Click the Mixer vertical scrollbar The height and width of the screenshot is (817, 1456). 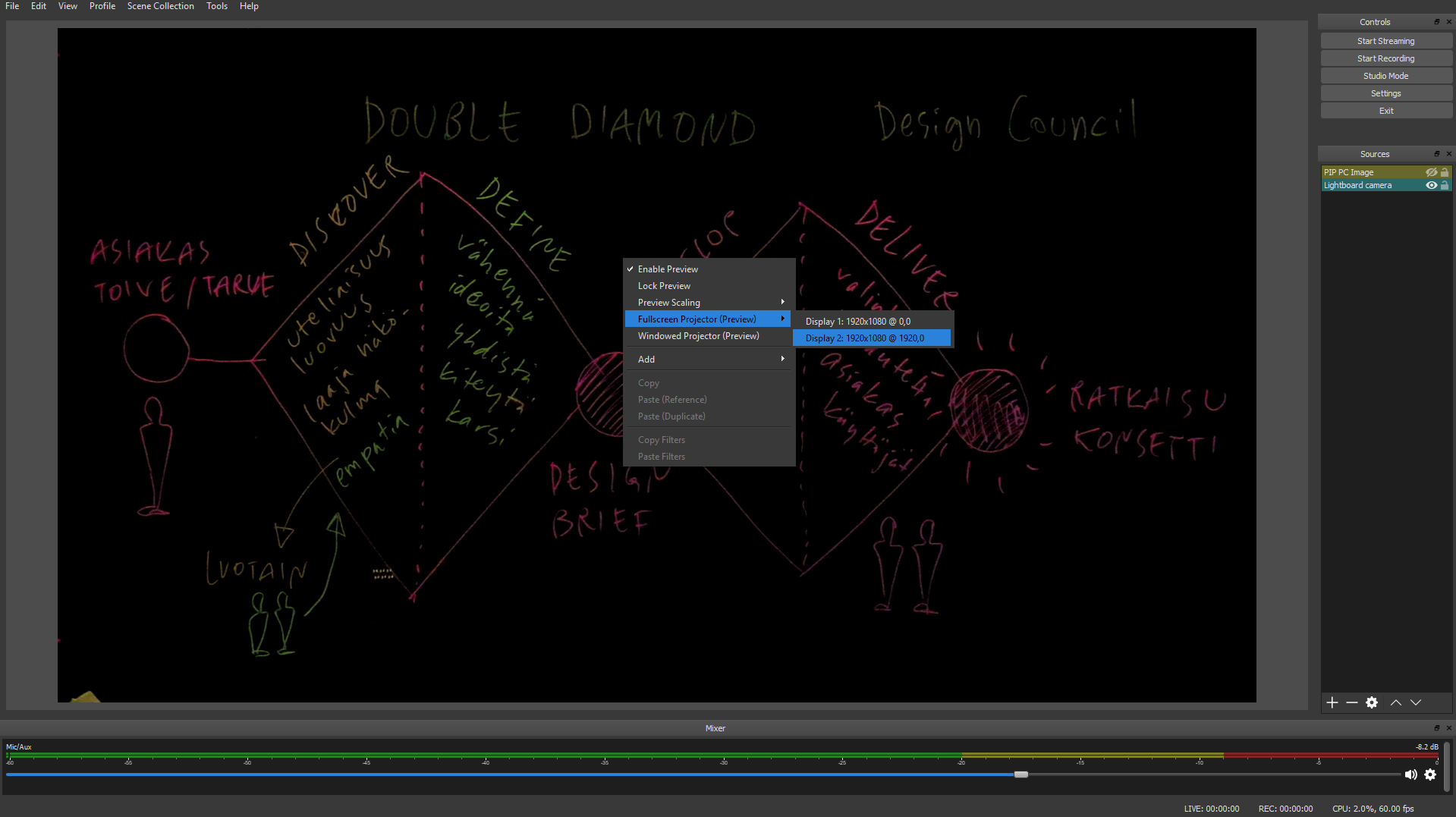[1448, 766]
